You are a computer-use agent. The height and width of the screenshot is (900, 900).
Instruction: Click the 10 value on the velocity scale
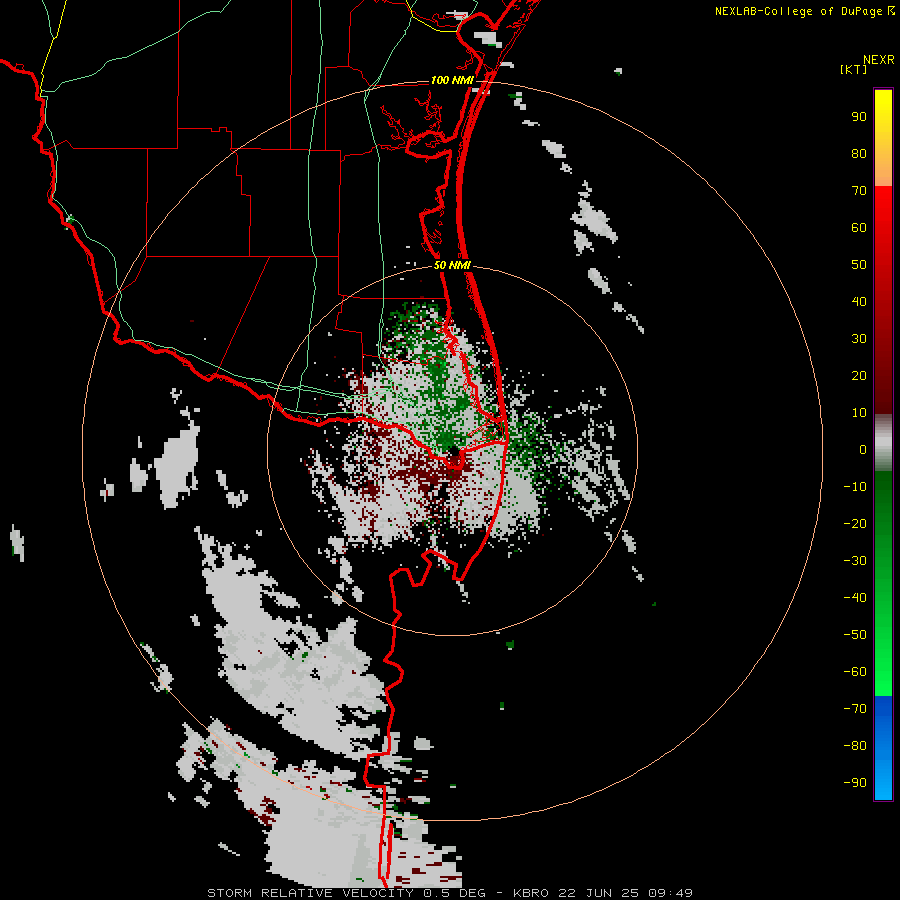[x=859, y=413]
